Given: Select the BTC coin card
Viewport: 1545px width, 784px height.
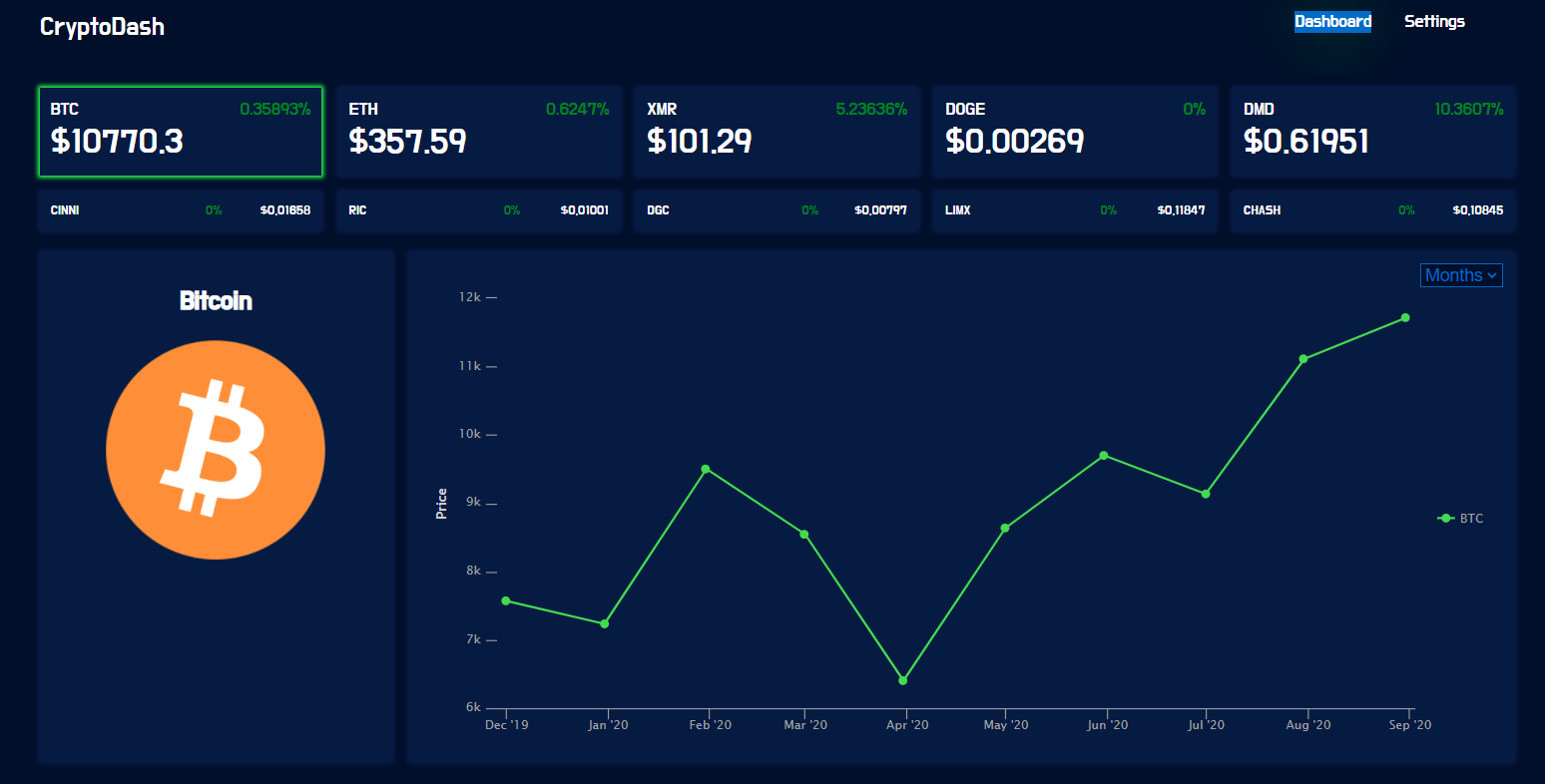Looking at the screenshot, I should [181, 132].
